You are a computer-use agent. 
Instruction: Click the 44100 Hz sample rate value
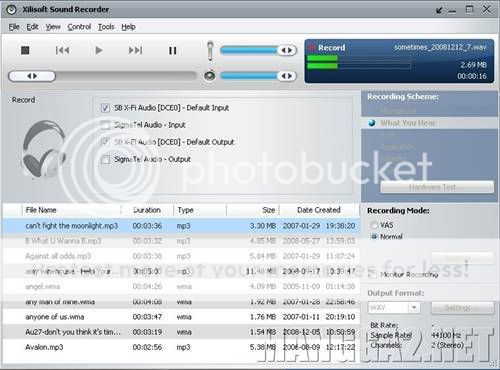(x=446, y=335)
